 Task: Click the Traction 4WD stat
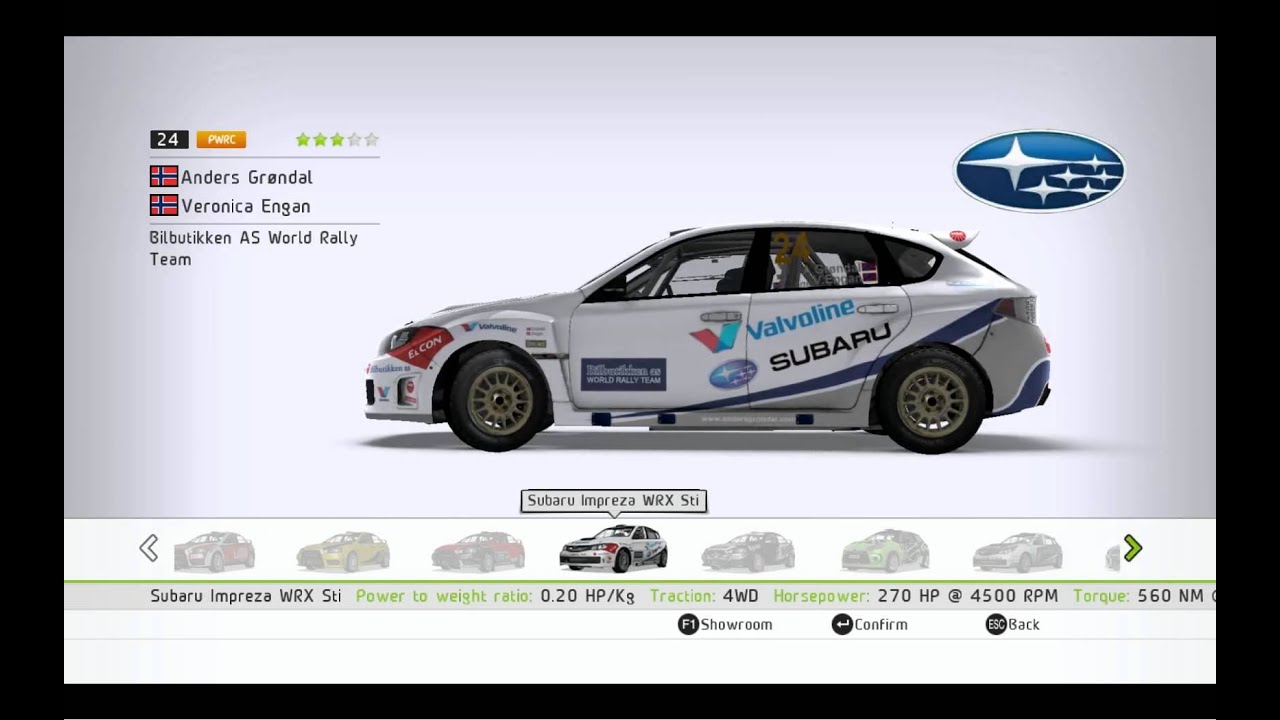tap(704, 596)
